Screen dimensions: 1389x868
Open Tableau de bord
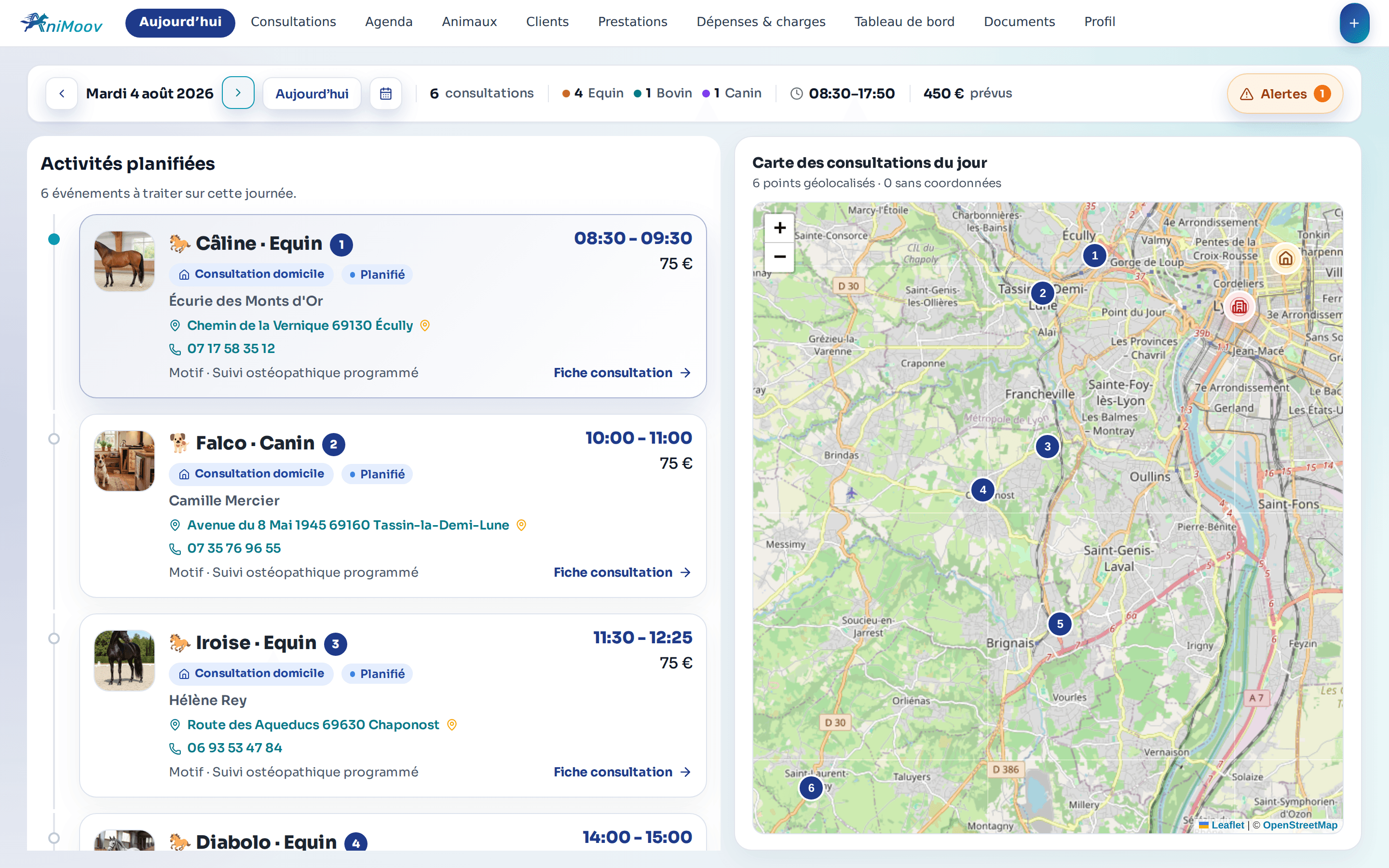tap(904, 22)
